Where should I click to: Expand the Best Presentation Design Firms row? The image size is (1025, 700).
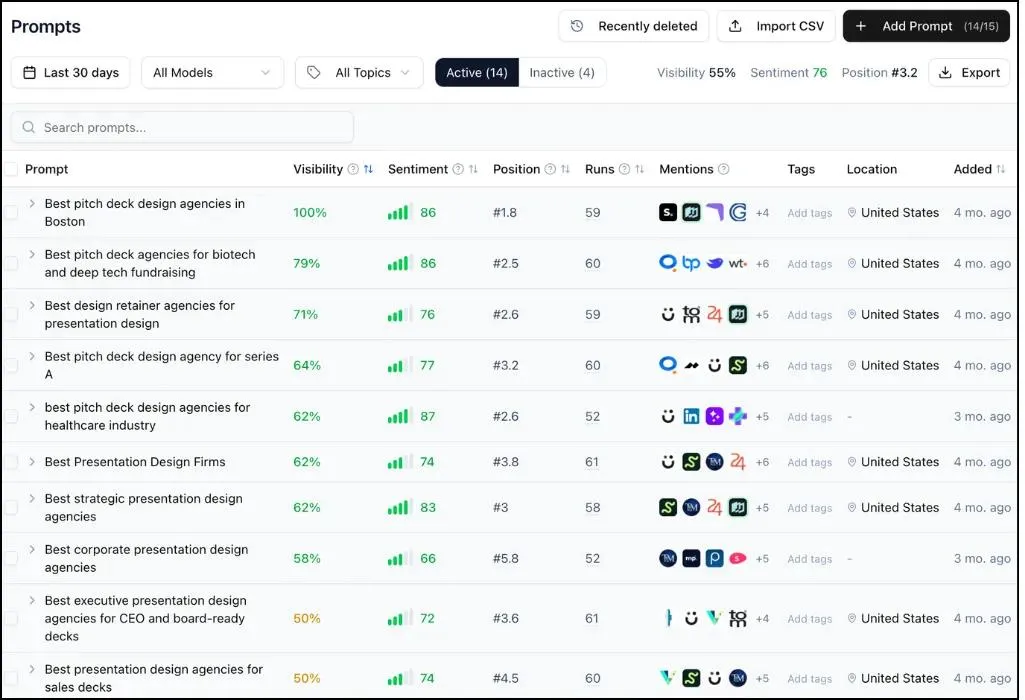(x=32, y=462)
